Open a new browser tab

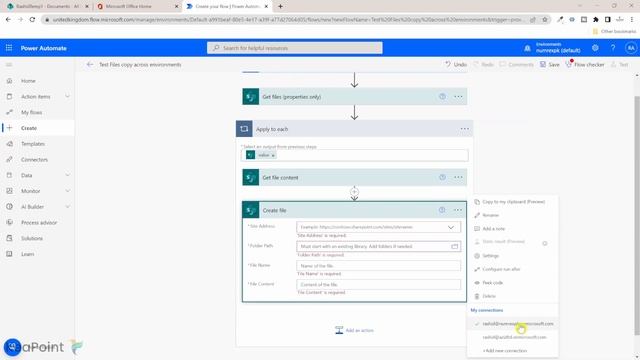280,6
